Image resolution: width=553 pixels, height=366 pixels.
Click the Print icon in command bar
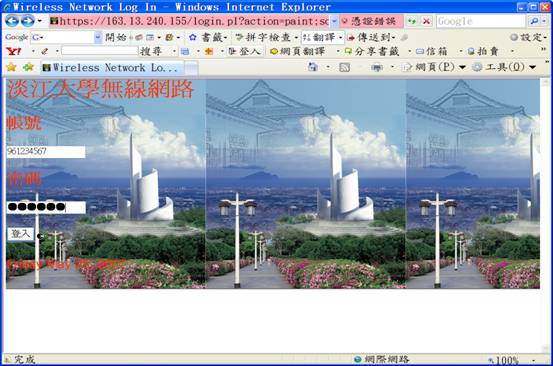coord(377,67)
